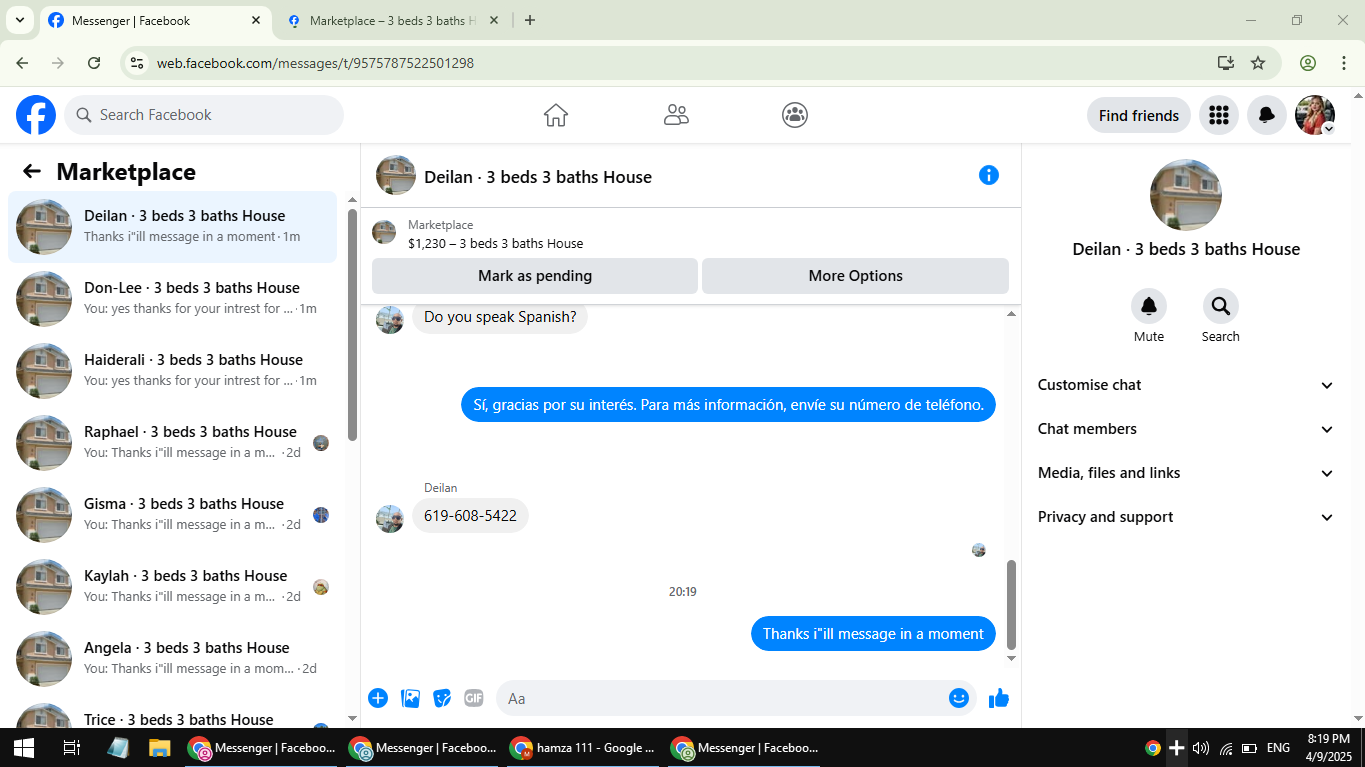Open the Friends icon in top navigation
Viewport: 1365px width, 767px height.
(x=676, y=115)
